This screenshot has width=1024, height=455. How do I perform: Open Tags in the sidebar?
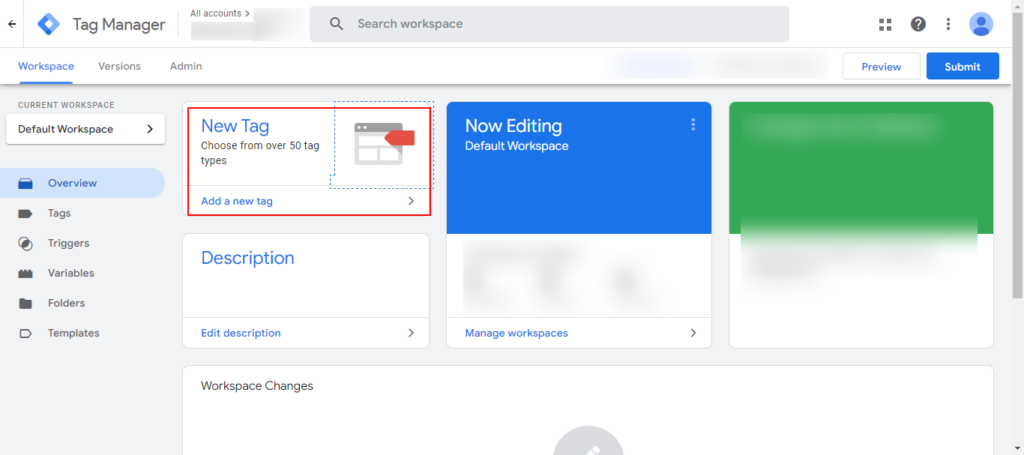click(59, 213)
